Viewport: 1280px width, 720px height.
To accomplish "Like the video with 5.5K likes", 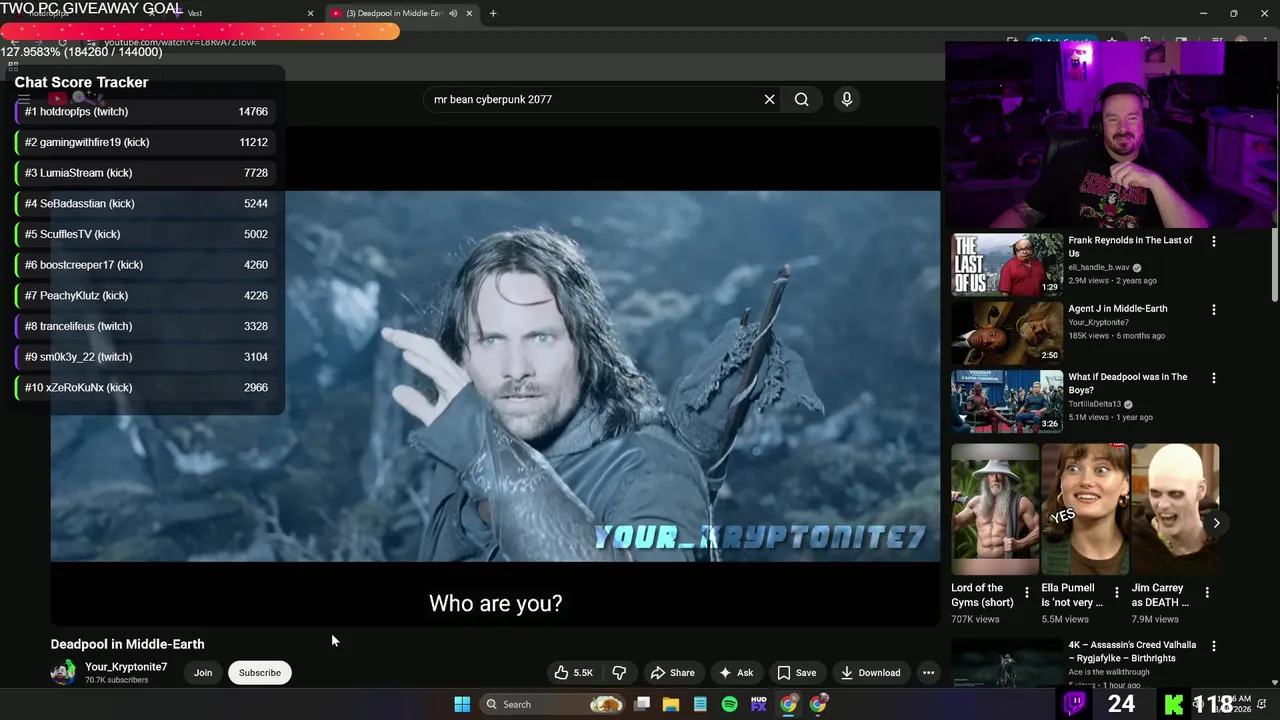I will pyautogui.click(x=574, y=673).
